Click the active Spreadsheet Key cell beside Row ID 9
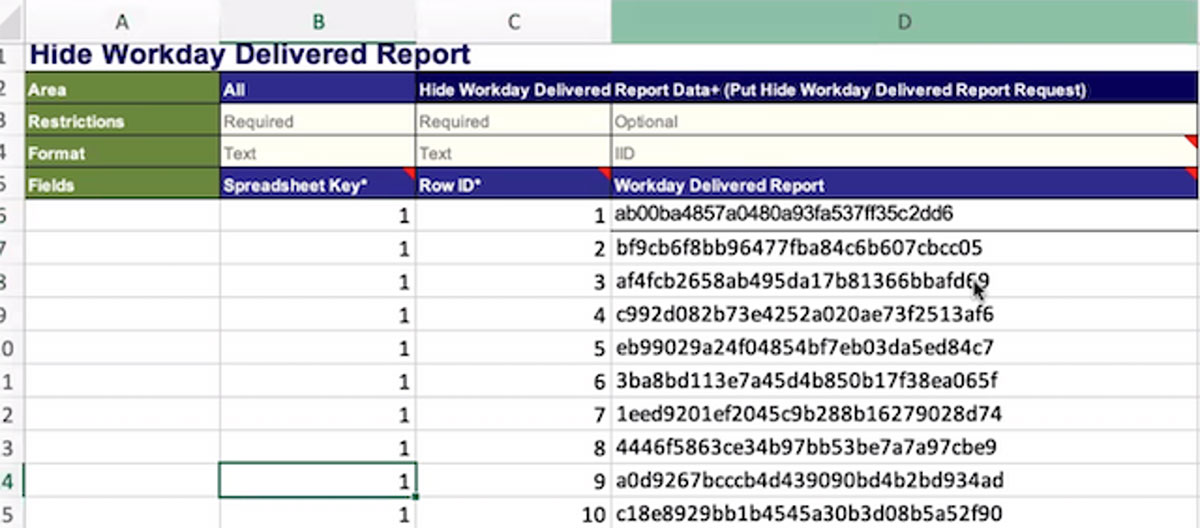Image resolution: width=1200 pixels, height=528 pixels. (318, 481)
